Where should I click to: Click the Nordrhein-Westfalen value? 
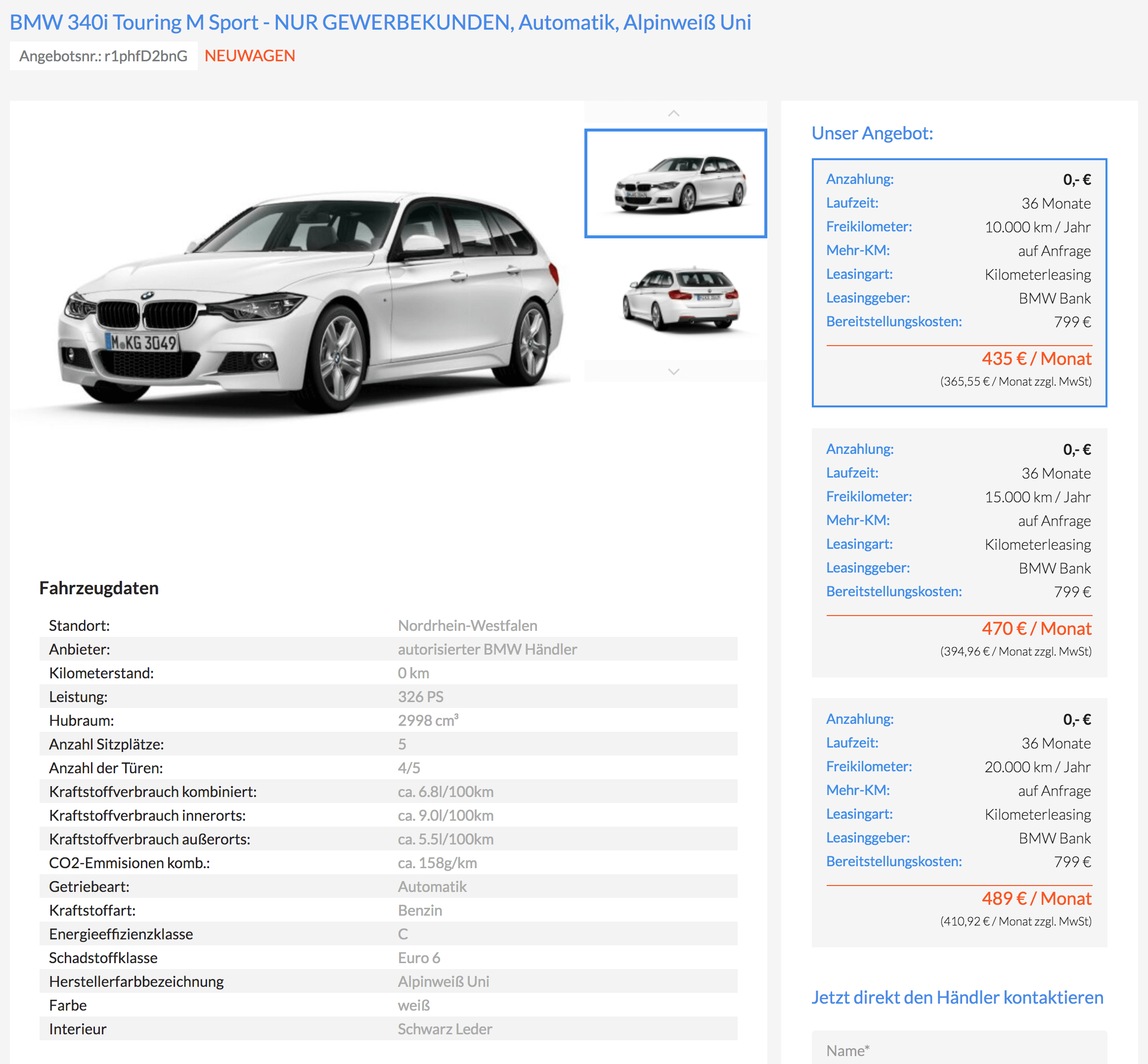[x=468, y=625]
